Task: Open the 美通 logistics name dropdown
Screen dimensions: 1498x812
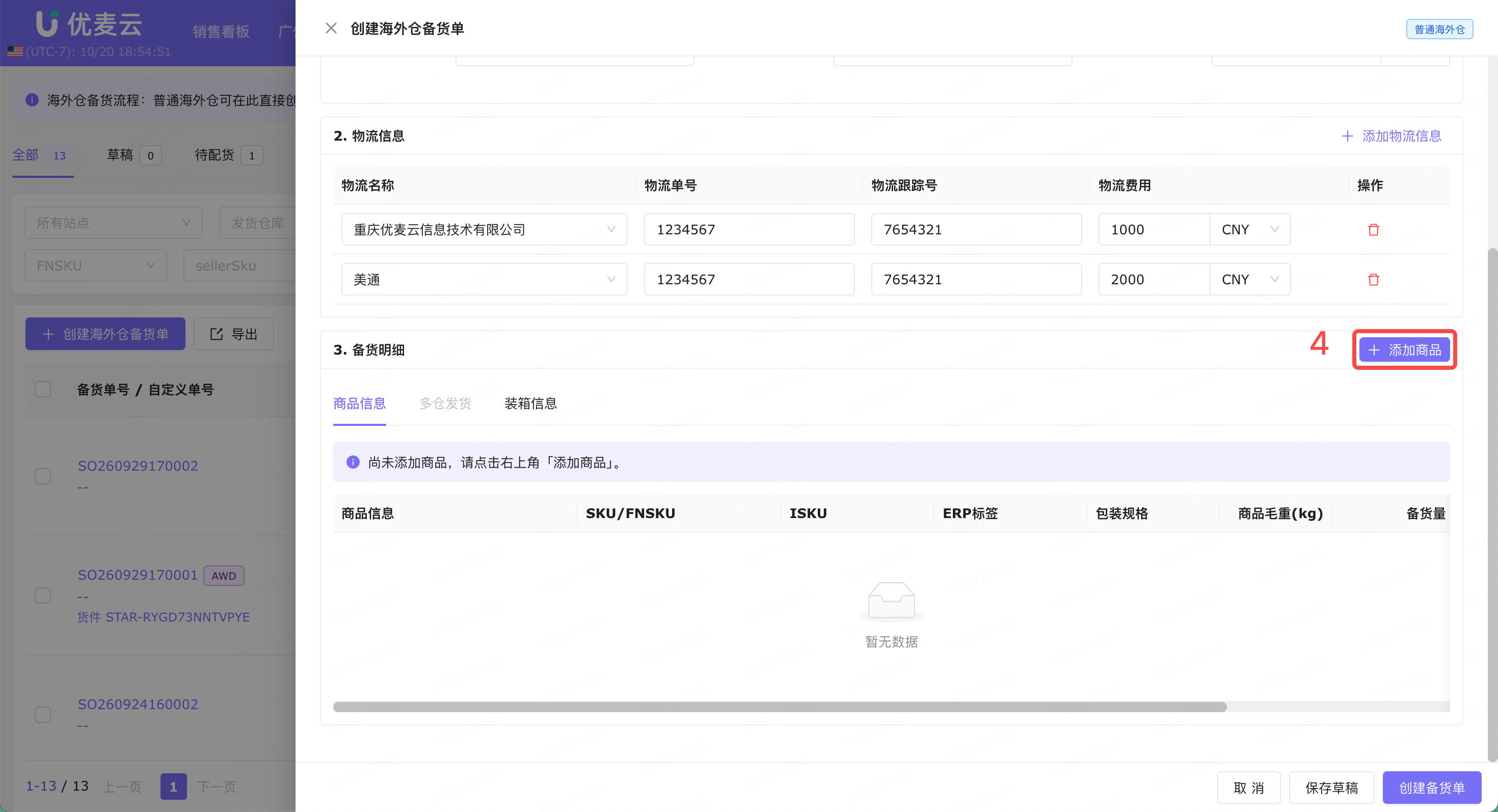Action: pyautogui.click(x=484, y=280)
